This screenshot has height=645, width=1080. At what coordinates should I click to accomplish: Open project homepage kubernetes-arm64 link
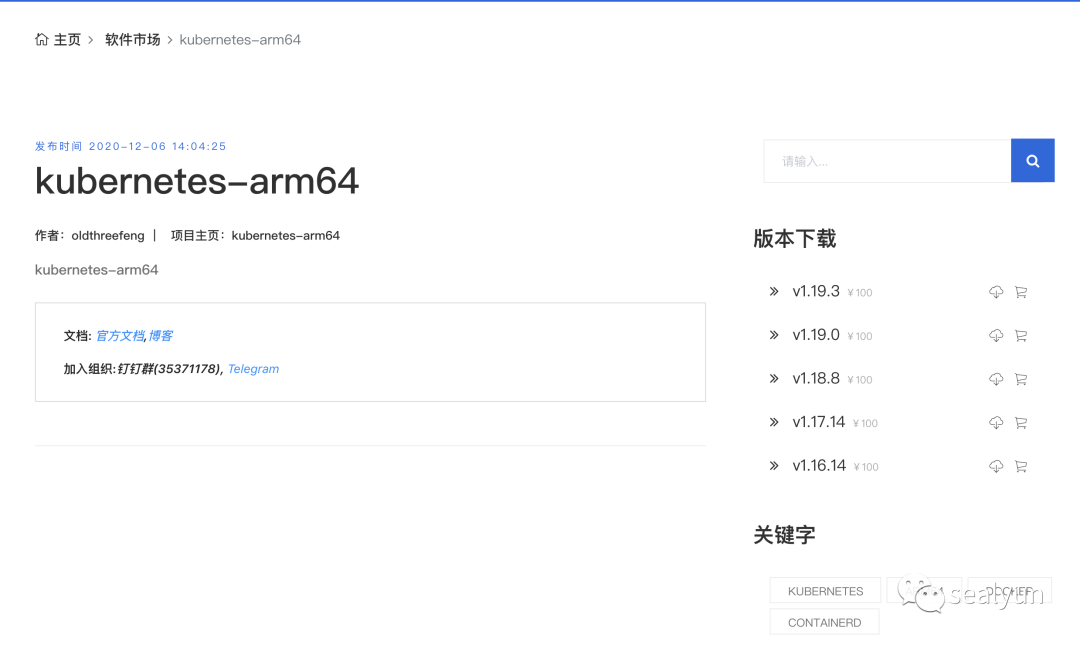pos(285,236)
